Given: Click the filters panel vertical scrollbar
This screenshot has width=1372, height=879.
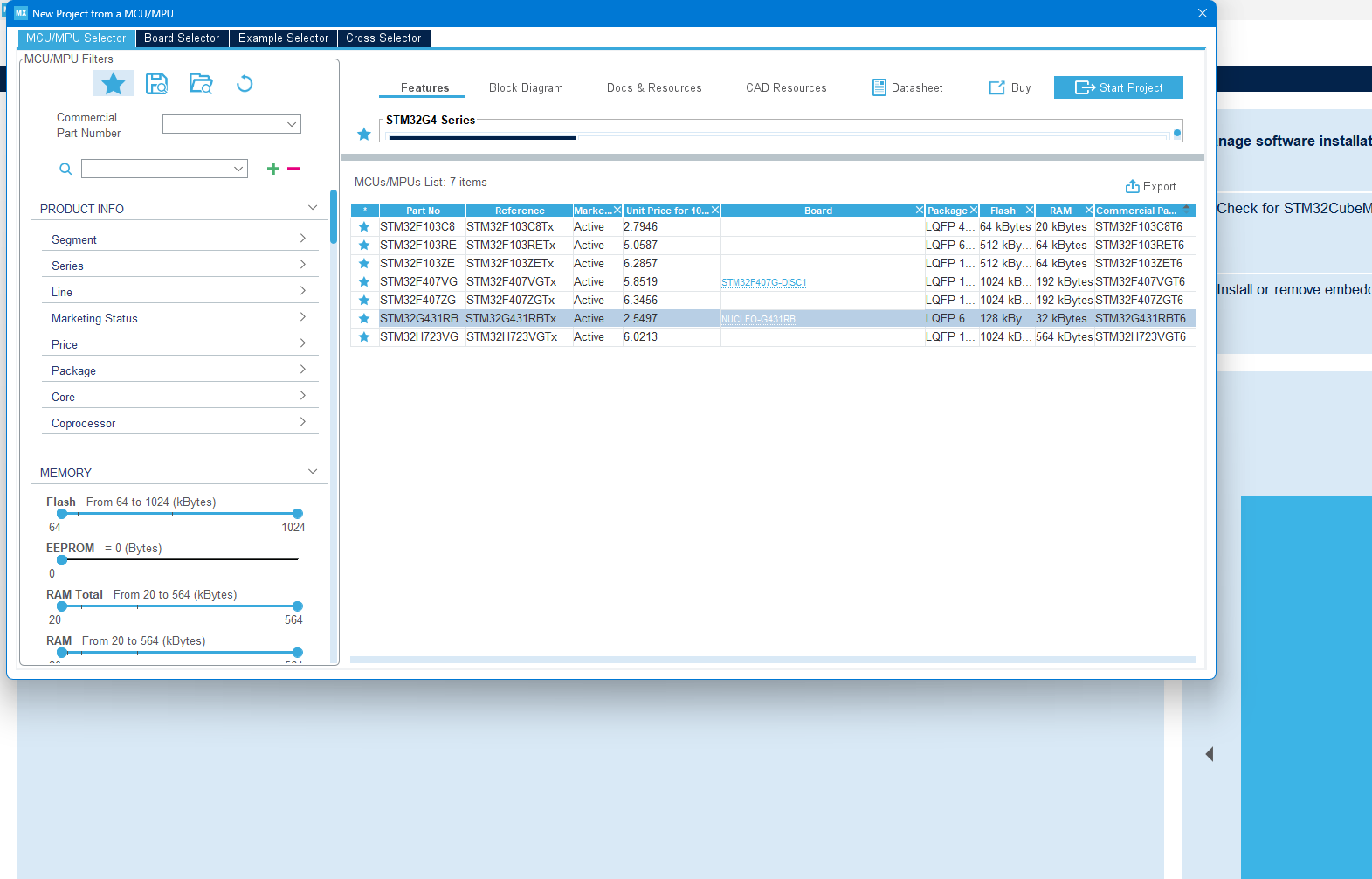Looking at the screenshot, I should [334, 217].
